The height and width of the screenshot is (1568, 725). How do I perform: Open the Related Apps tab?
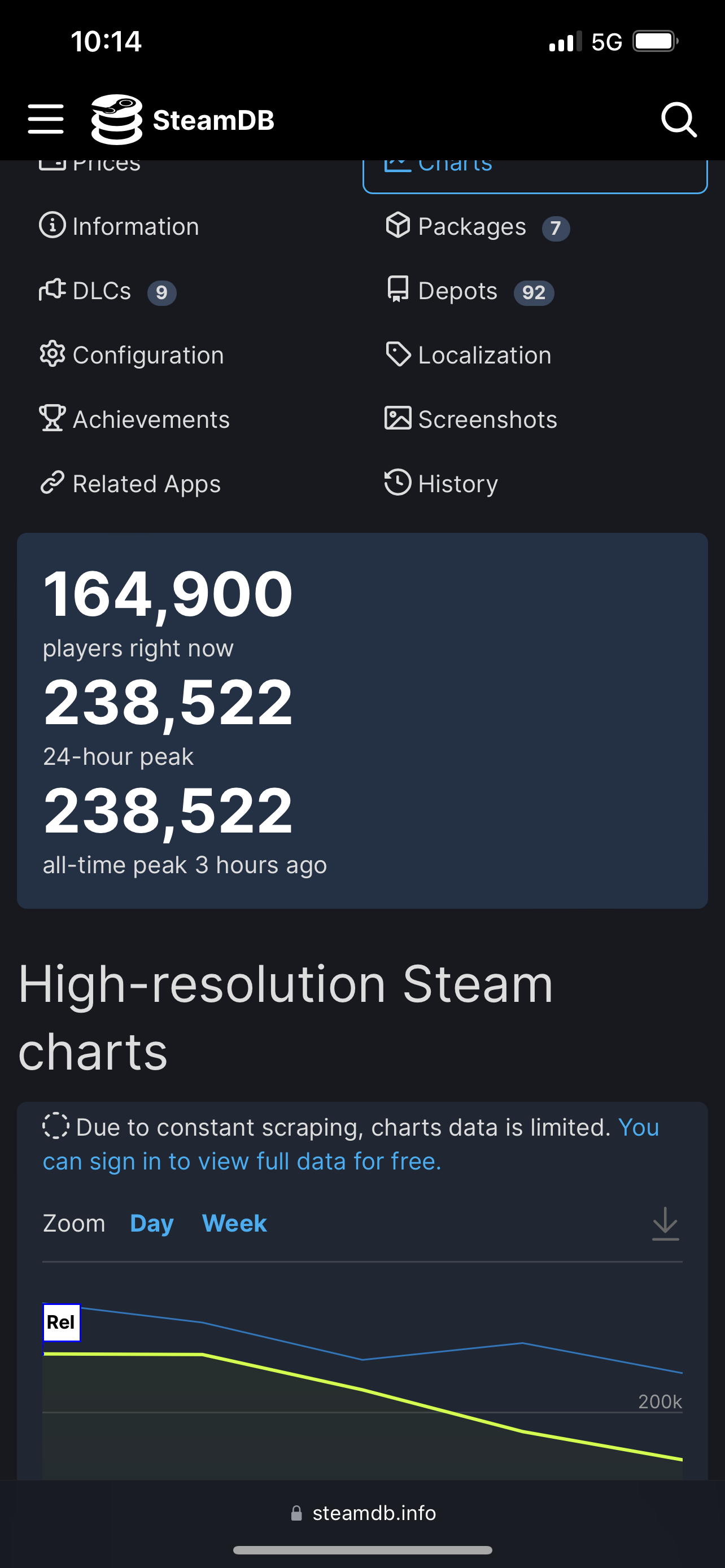(146, 484)
